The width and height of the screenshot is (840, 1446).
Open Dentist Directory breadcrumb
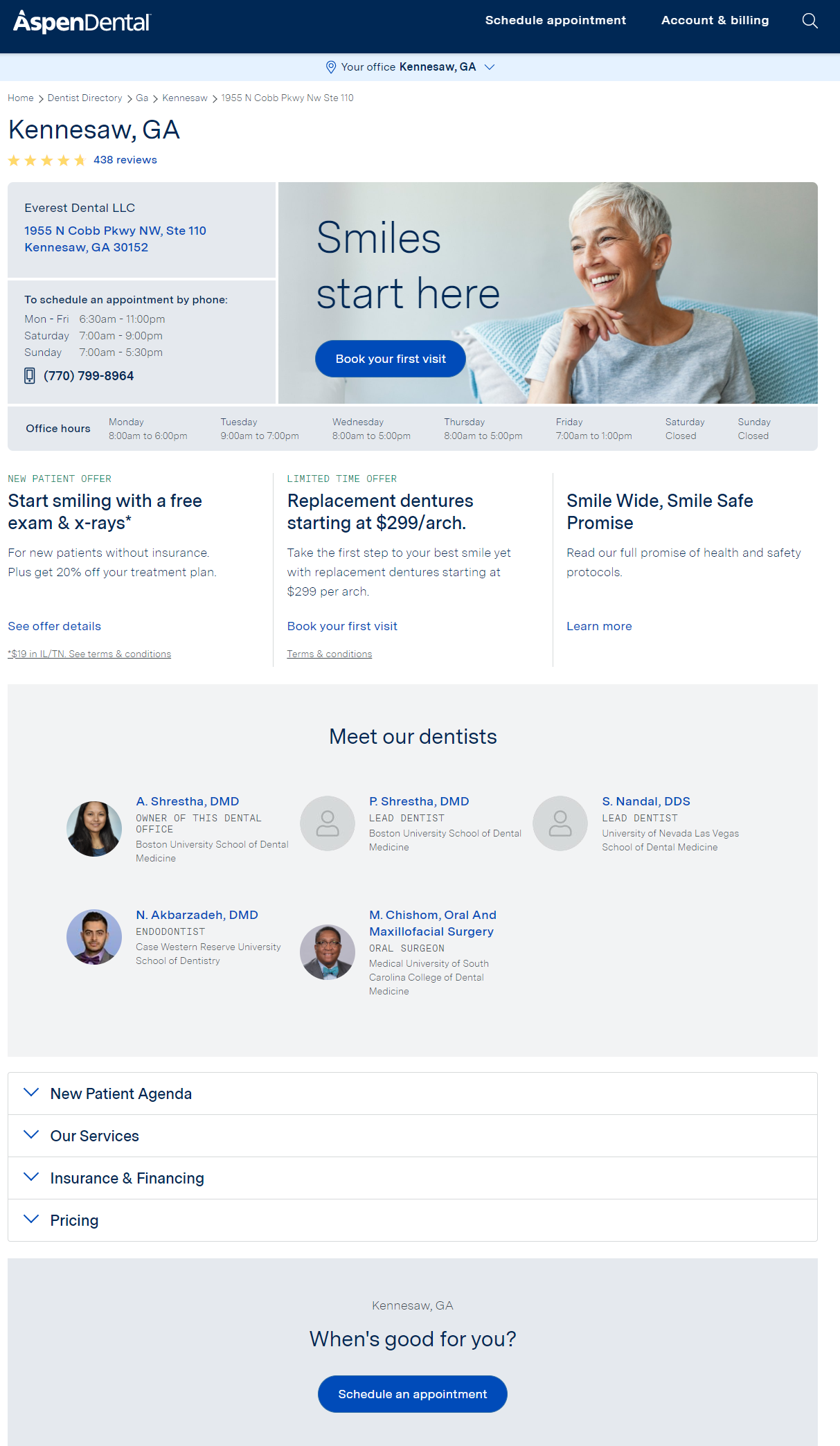pos(84,98)
